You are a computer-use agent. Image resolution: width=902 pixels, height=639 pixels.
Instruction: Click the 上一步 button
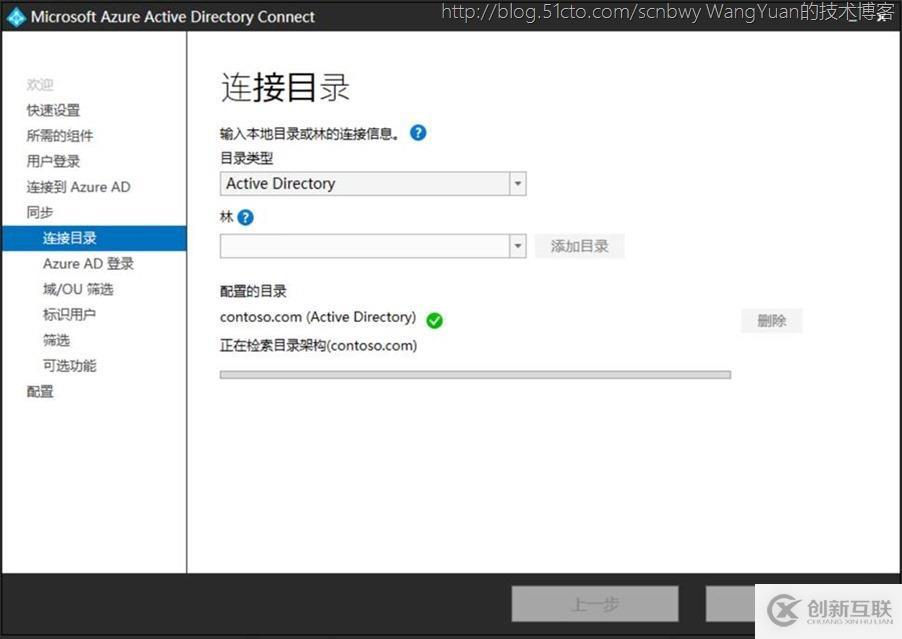coord(595,604)
